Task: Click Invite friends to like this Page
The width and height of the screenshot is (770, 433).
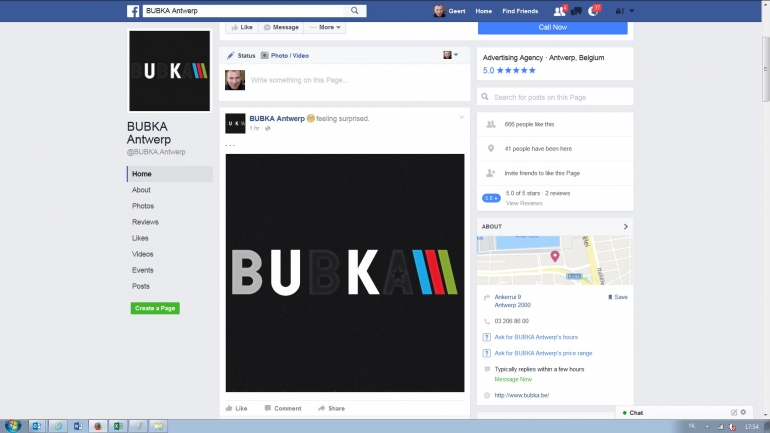Action: pos(542,173)
